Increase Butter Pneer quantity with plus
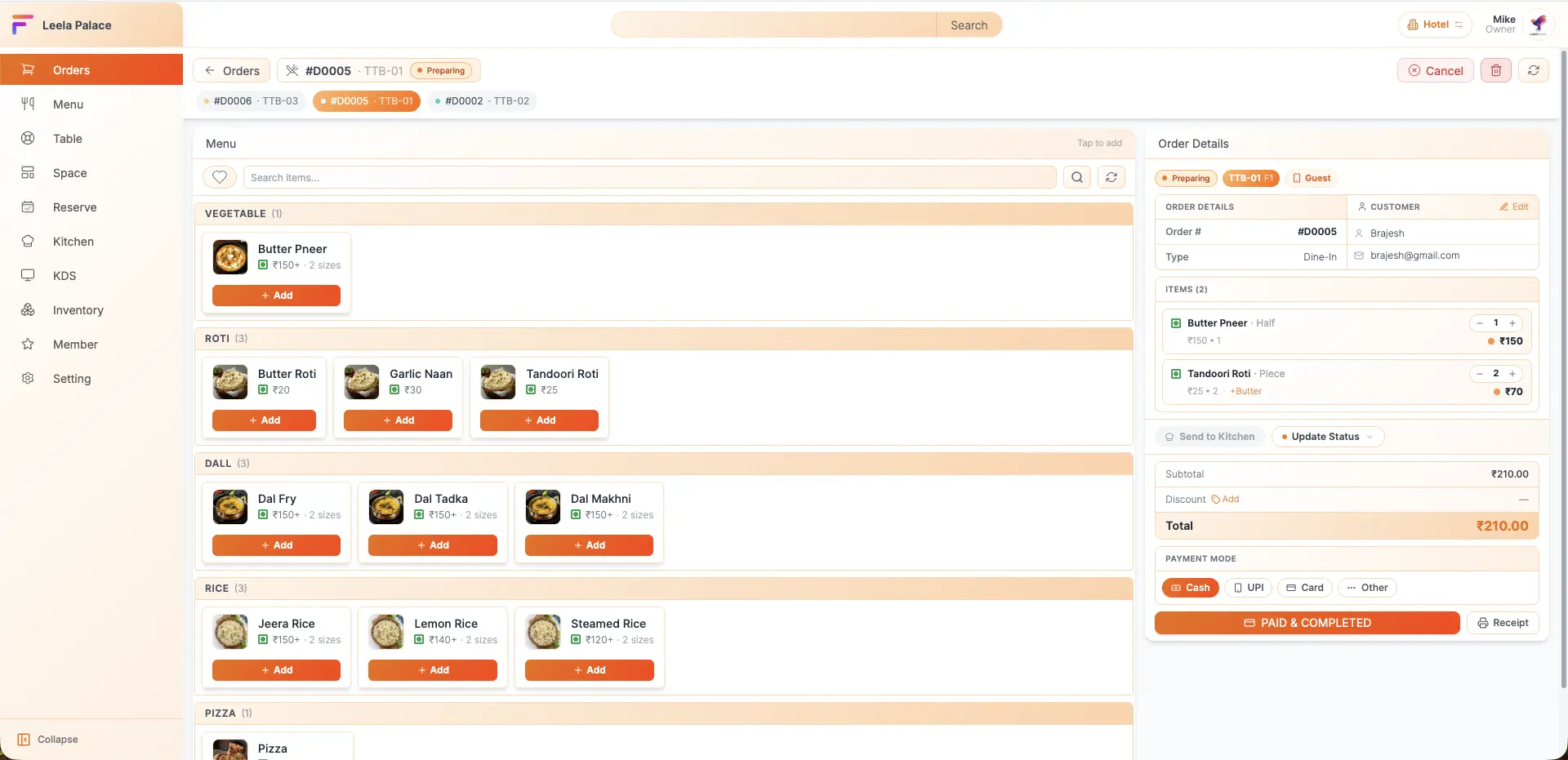1568x760 pixels. 1512,323
